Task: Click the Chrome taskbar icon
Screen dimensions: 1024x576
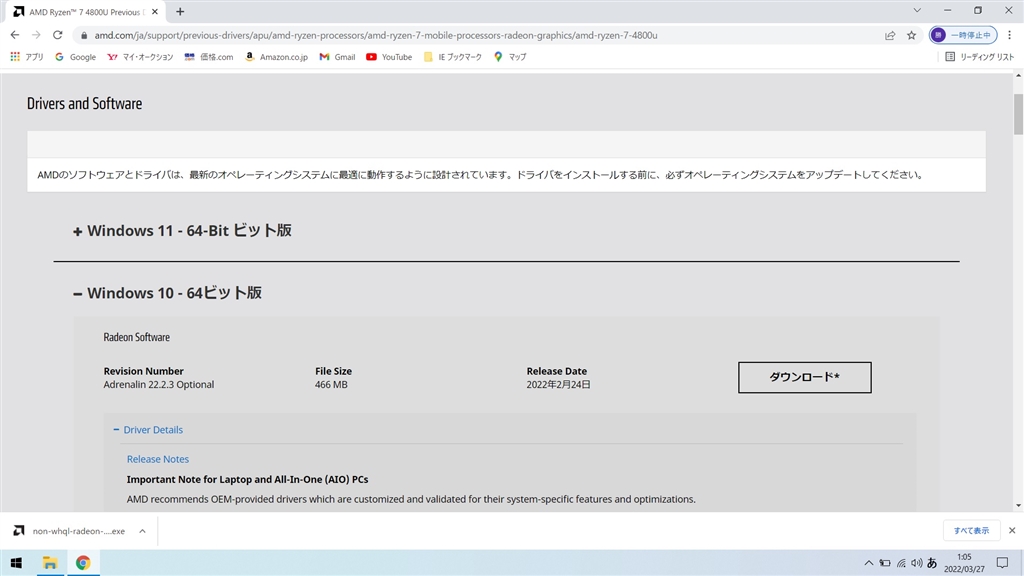Action: click(83, 563)
